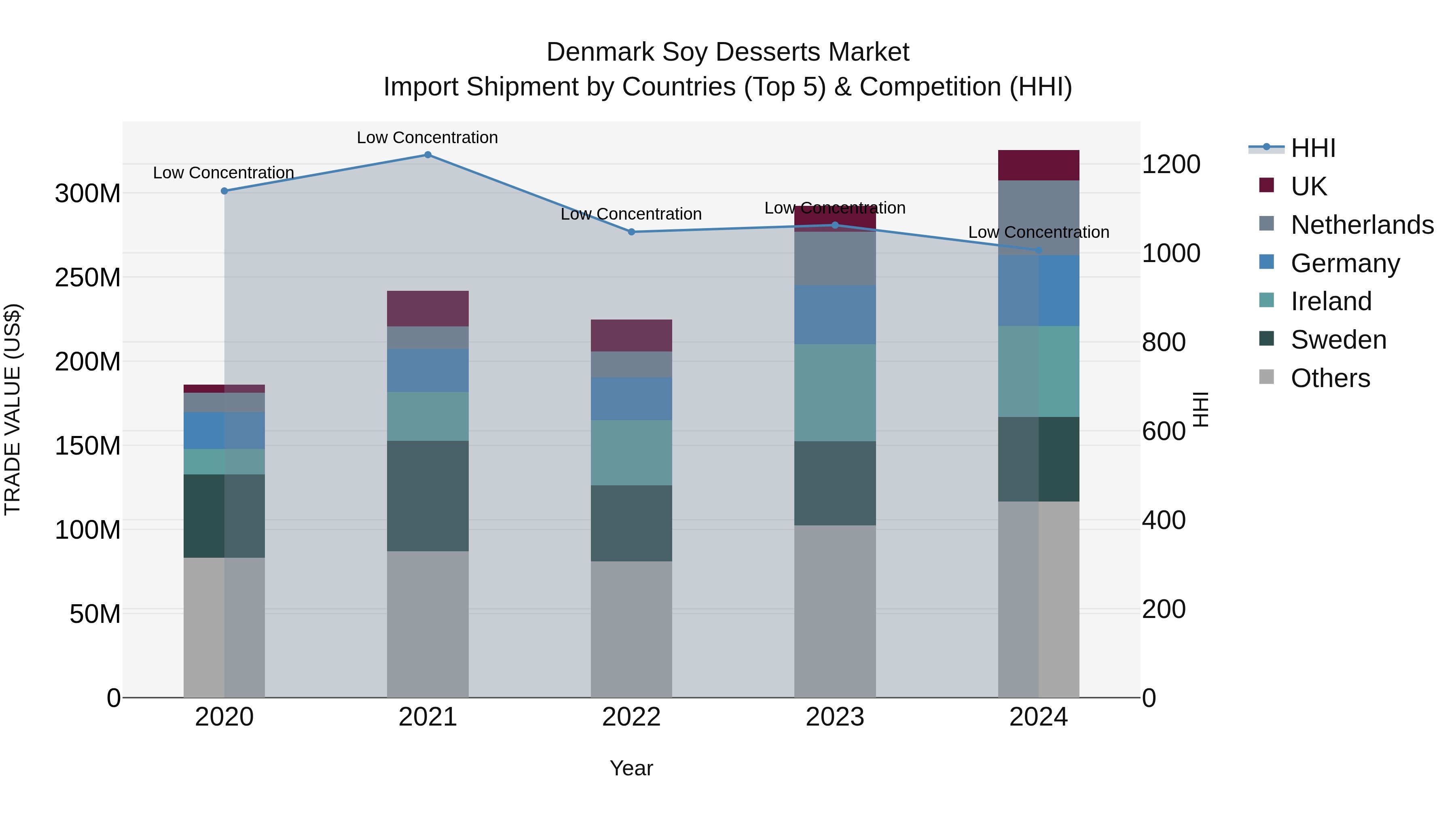Select the 2024 HHI data point
This screenshot has width=1456, height=819.
(x=1039, y=250)
